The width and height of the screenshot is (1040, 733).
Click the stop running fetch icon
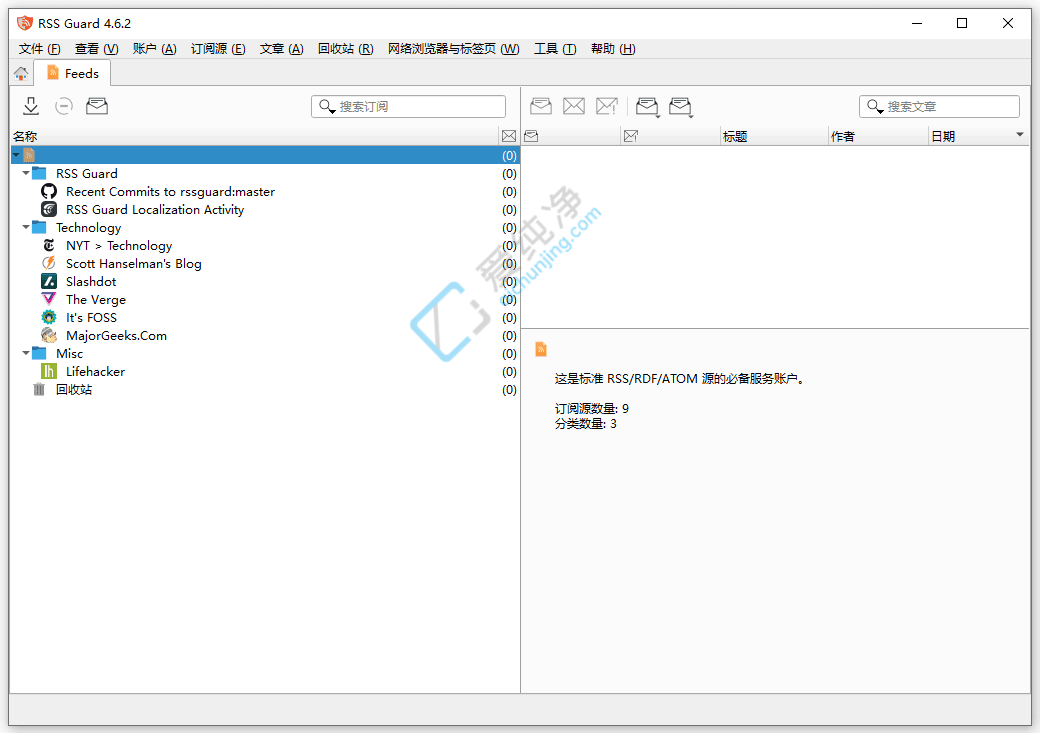point(64,106)
